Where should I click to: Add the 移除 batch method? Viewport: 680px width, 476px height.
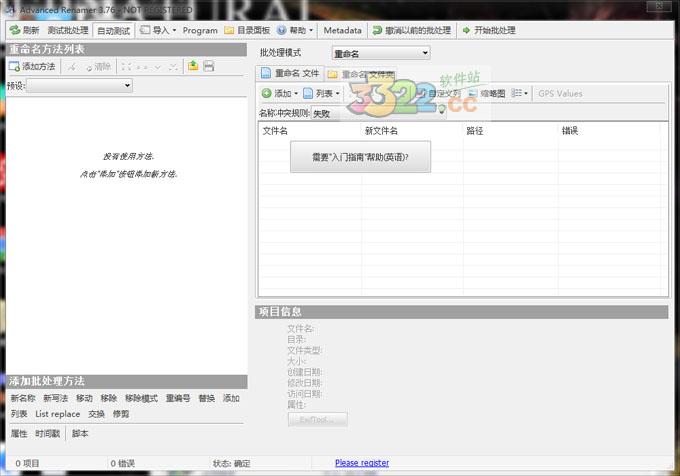[x=108, y=398]
